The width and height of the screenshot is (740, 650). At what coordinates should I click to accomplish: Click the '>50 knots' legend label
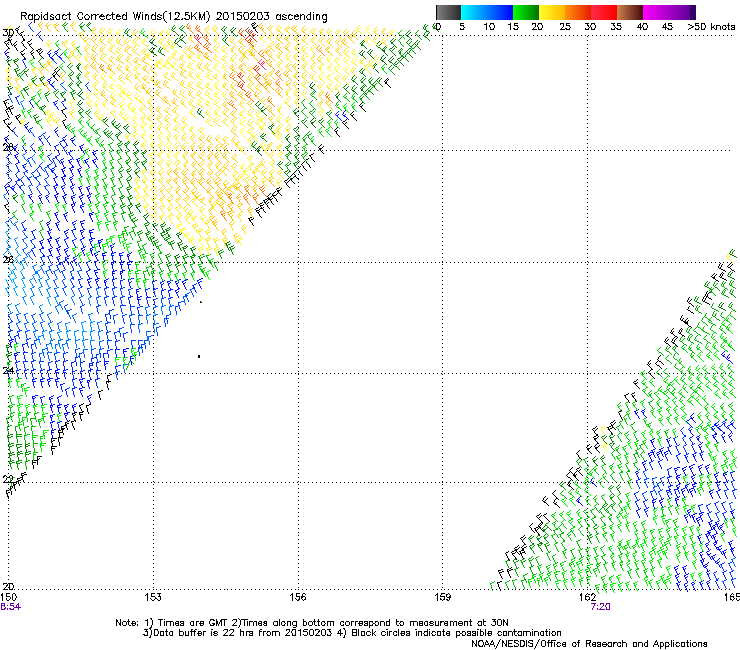(x=711, y=26)
